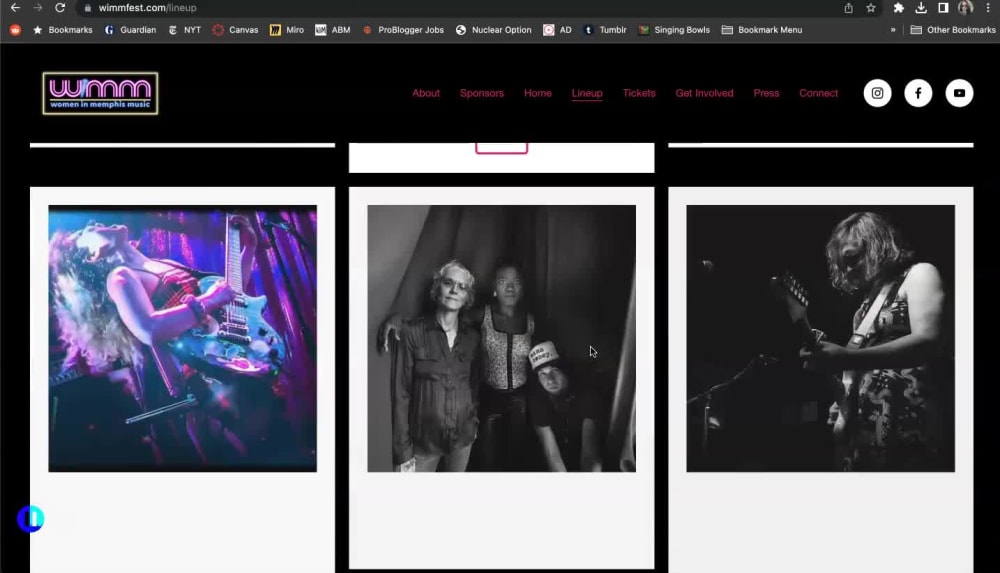This screenshot has width=1000, height=573.
Task: Open the Reddit bookmark icon
Action: click(x=15, y=30)
